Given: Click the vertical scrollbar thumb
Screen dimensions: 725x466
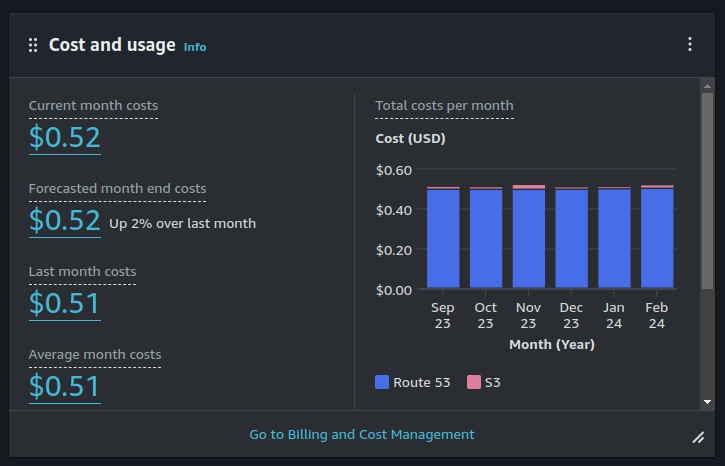Looking at the screenshot, I should [x=707, y=191].
